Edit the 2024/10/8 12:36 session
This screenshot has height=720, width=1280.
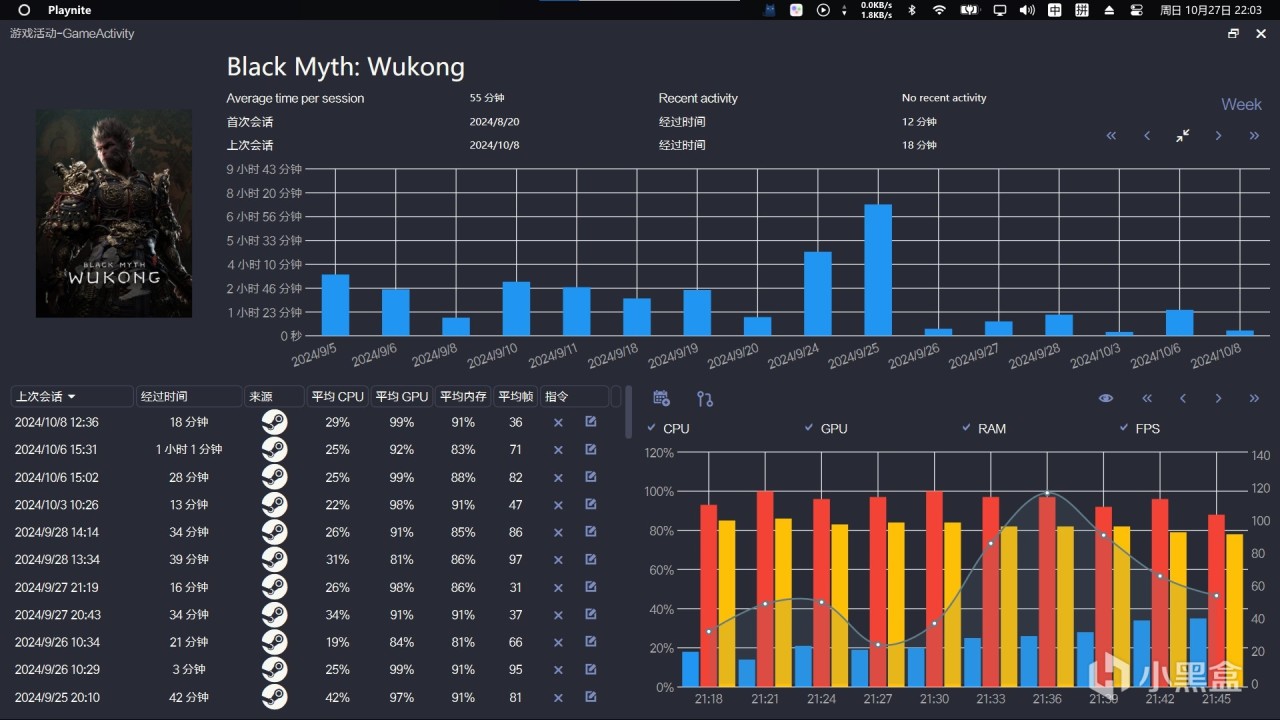click(591, 422)
